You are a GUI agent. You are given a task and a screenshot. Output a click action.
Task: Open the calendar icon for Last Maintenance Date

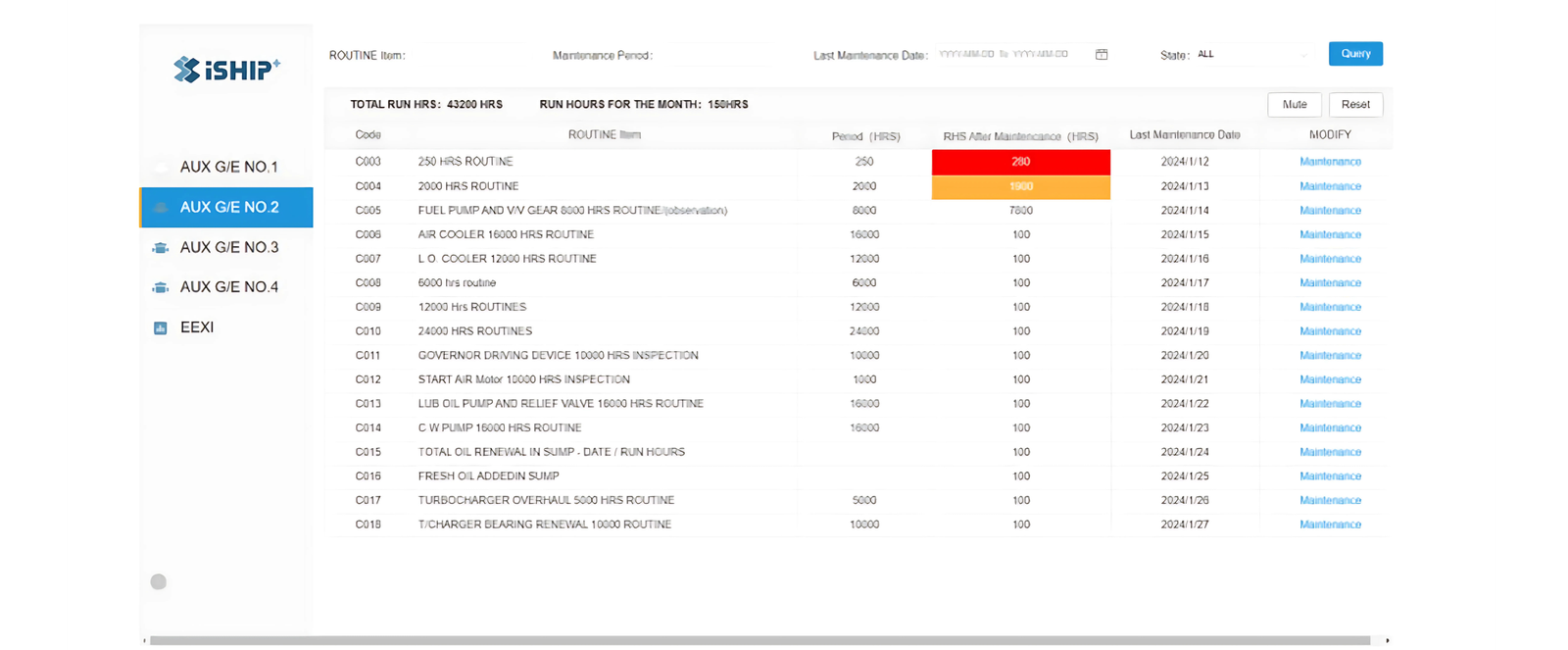(1102, 55)
